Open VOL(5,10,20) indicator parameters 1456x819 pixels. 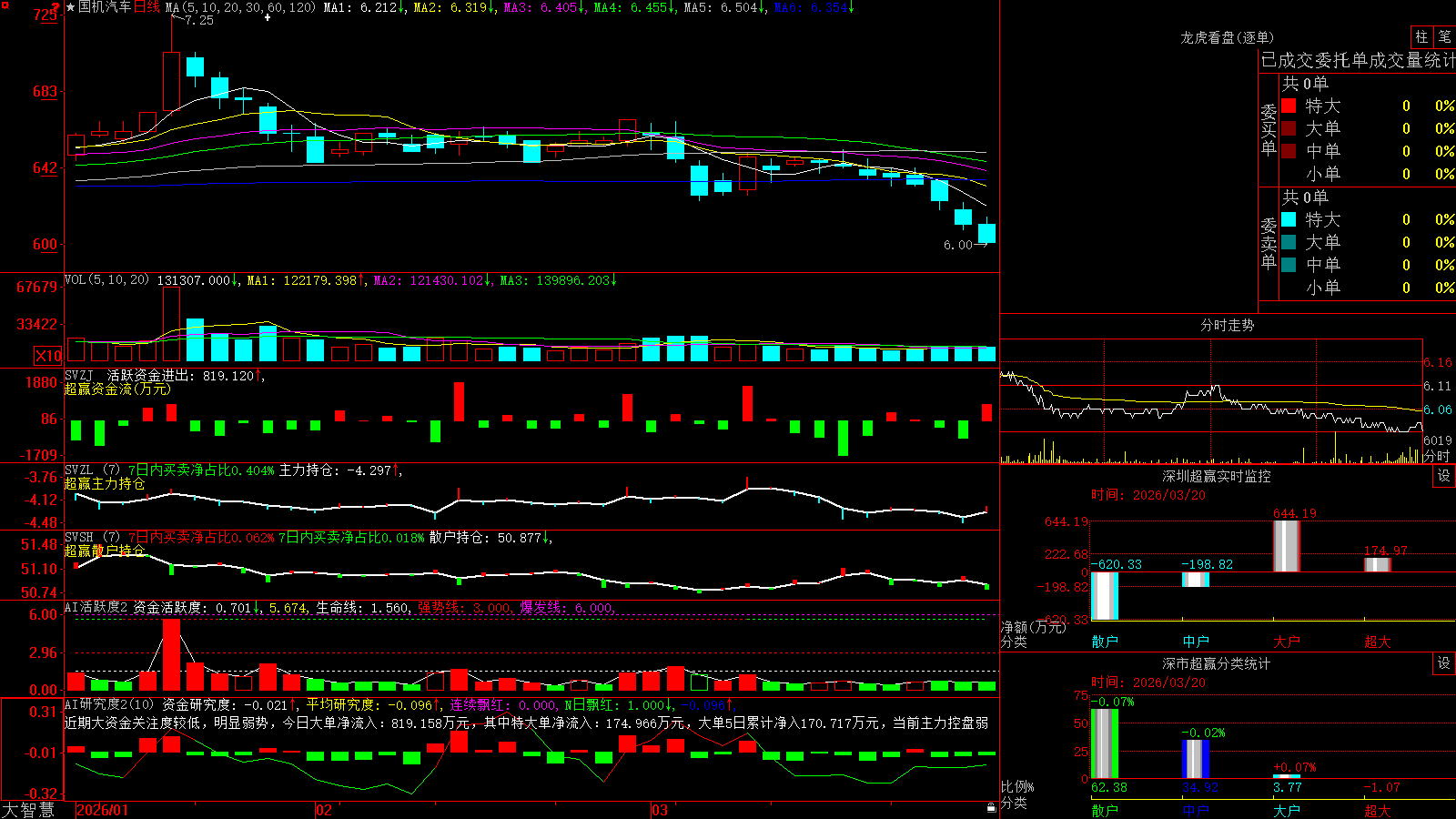pos(106,280)
